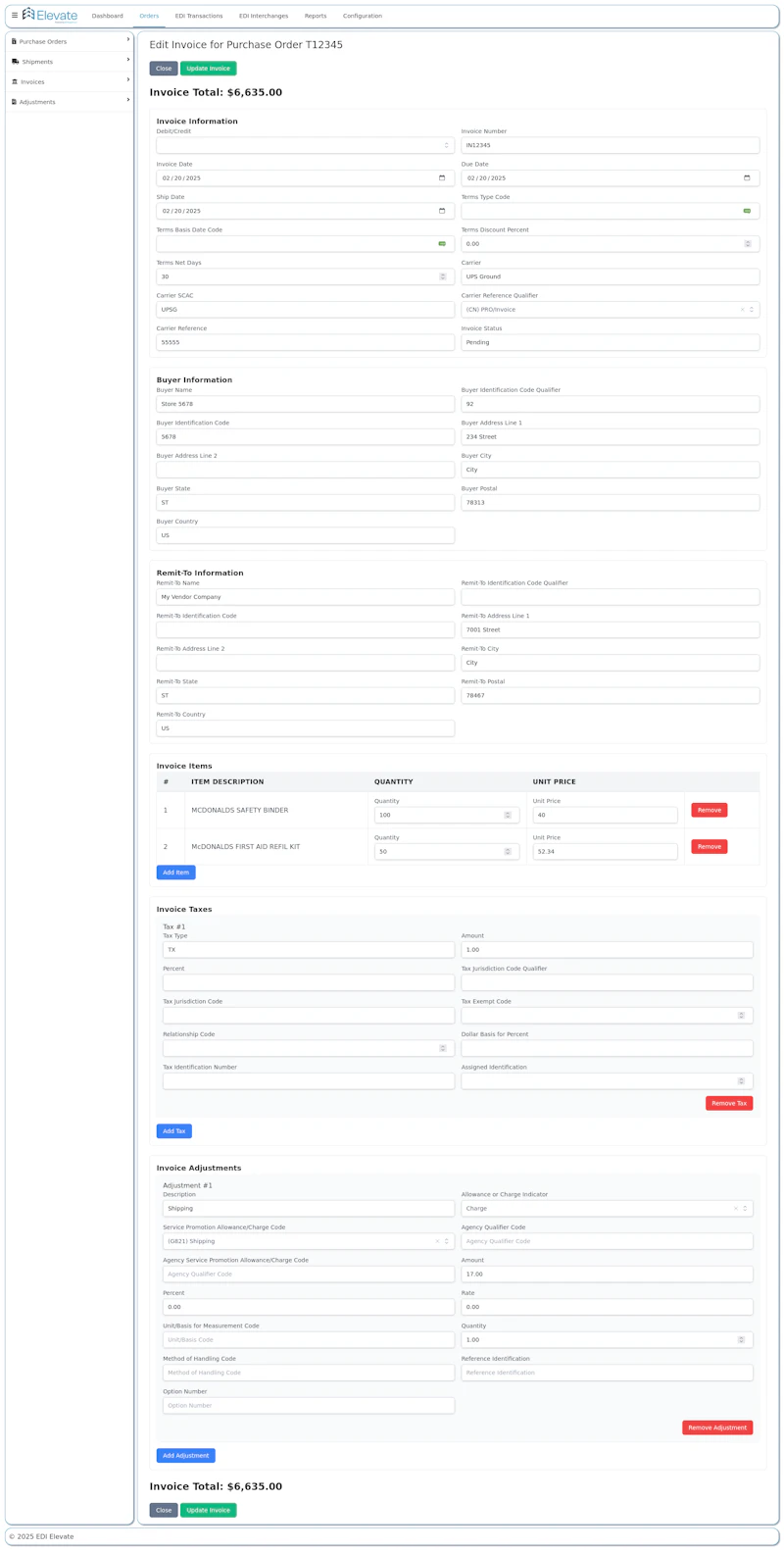The height and width of the screenshot is (1550, 784).
Task: Open the Carrier Reference Qualifier dropdown arrow
Action: [x=752, y=310]
